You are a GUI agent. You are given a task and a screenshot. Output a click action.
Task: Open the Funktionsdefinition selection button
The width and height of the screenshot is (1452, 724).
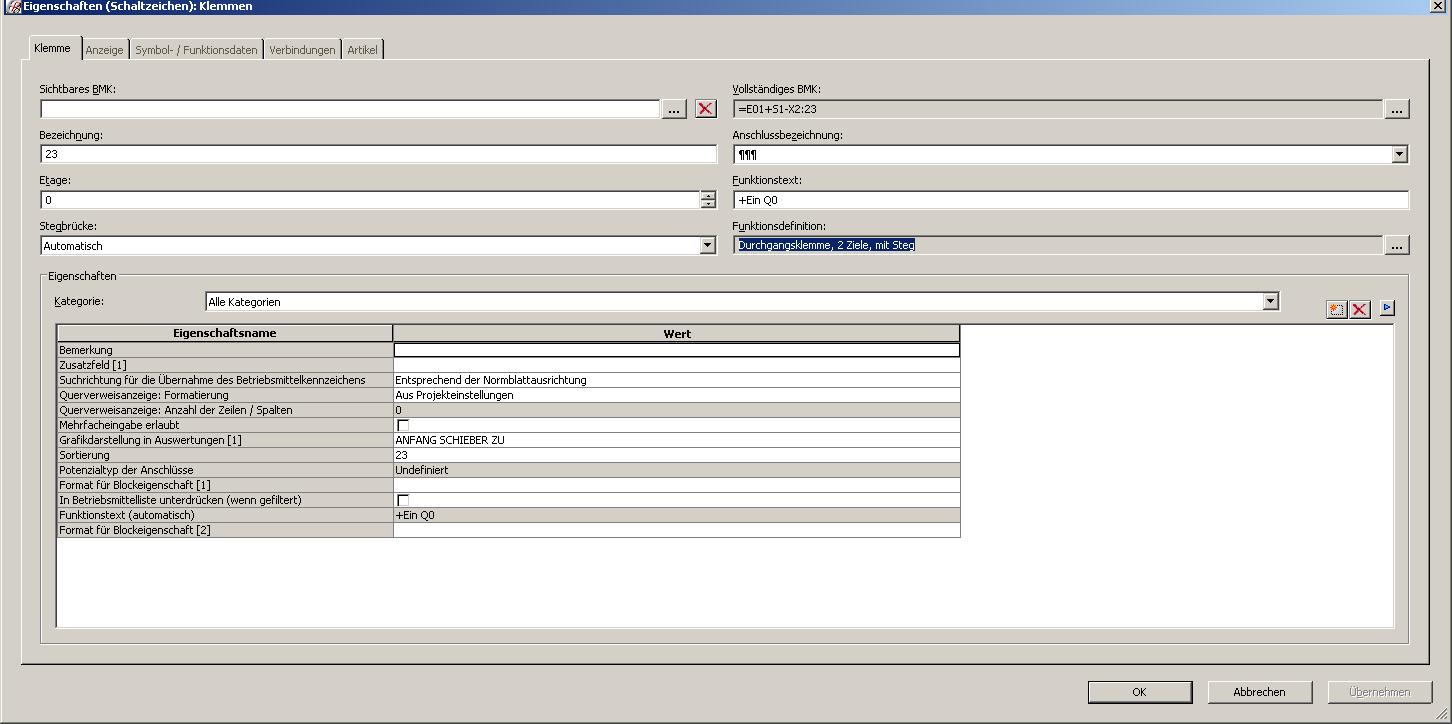1397,245
